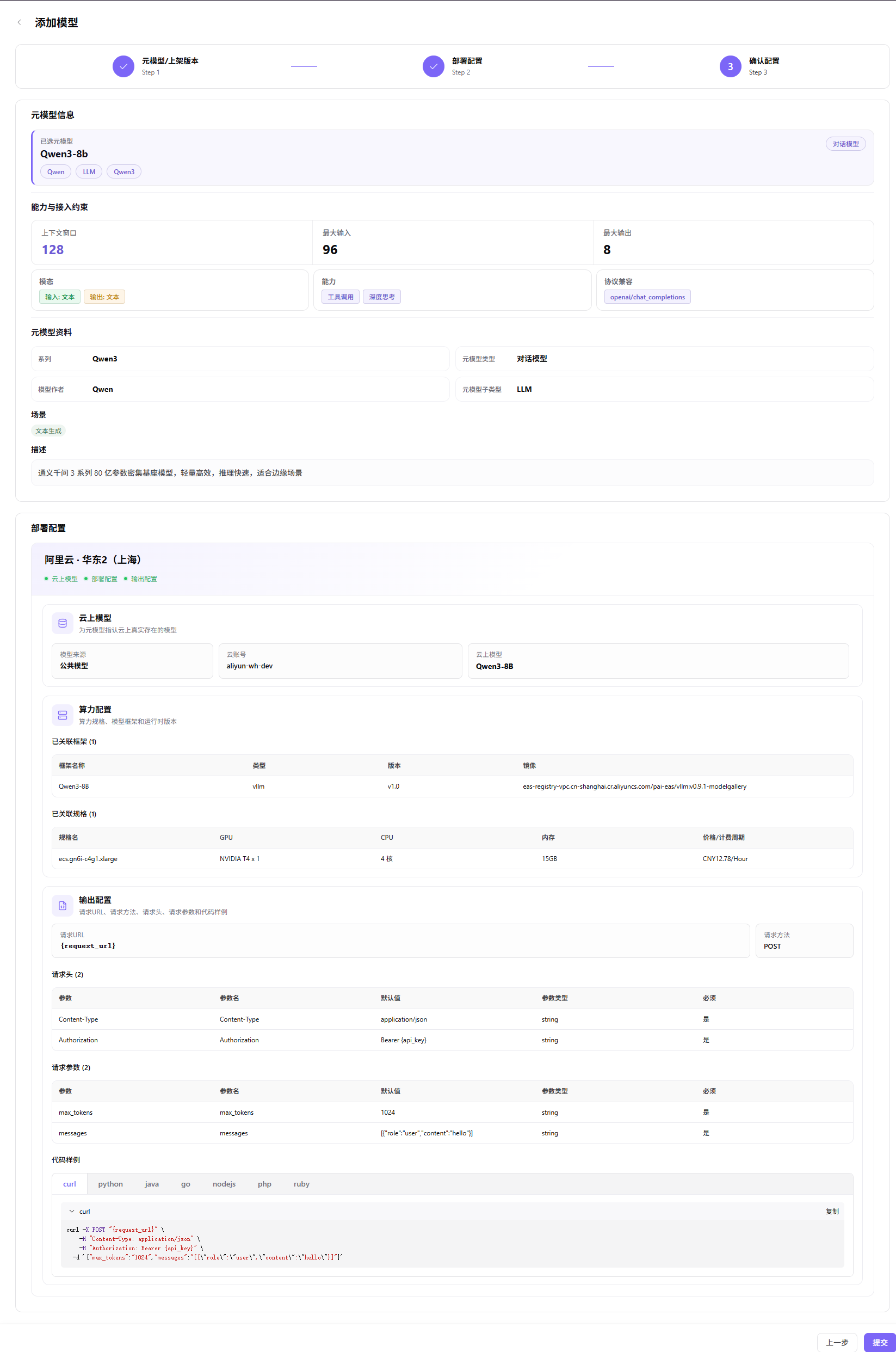Submit the model with 提交 button
896x1352 pixels.
tap(880, 1342)
